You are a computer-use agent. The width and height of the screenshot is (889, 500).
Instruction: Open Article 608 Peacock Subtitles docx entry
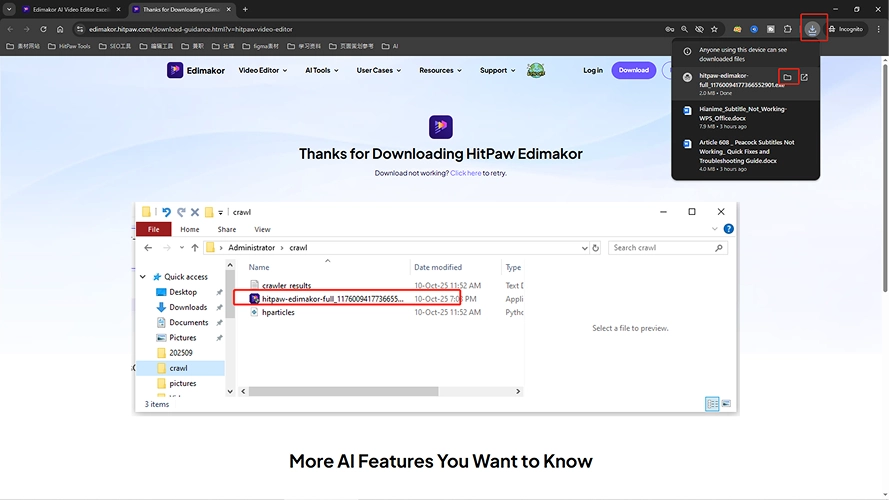[x=746, y=155]
